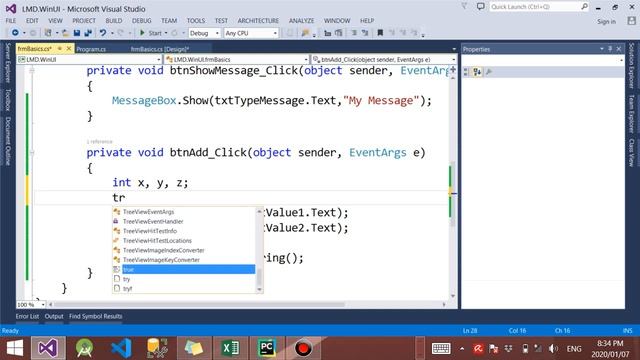Viewport: 640px width, 360px height.
Task: Click the notifications flag icon
Action: pyautogui.click(x=464, y=7)
